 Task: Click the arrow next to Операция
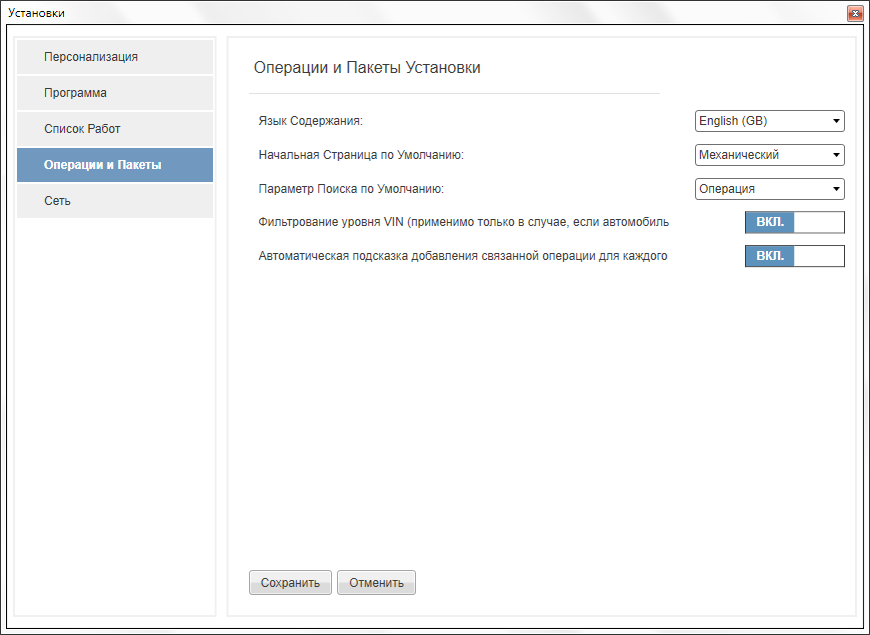point(836,189)
